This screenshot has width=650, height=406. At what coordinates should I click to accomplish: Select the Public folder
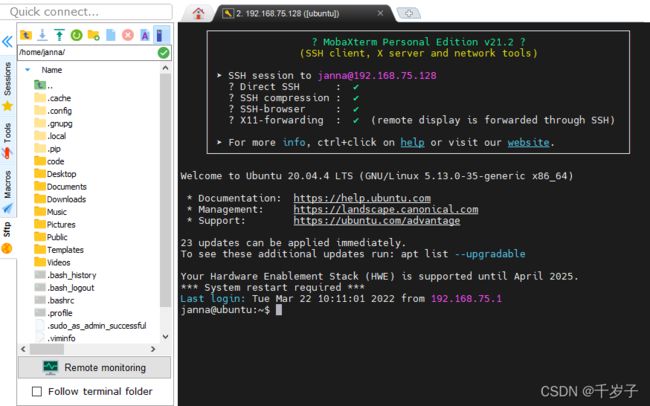pos(51,237)
